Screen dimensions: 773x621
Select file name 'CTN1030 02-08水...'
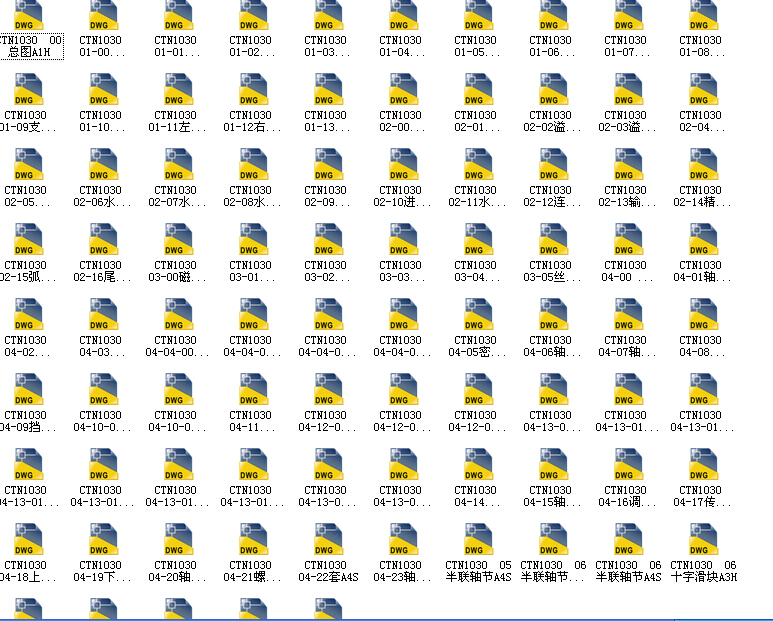251,196
